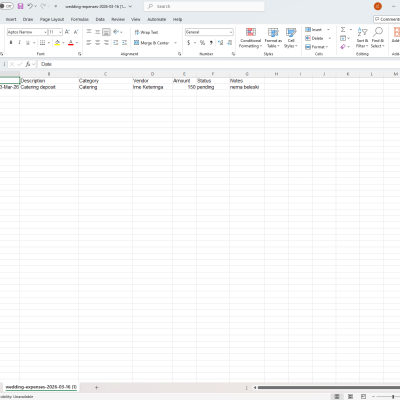The image size is (400, 400).
Task: Open Conditional Formatting menu
Action: [x=251, y=38]
